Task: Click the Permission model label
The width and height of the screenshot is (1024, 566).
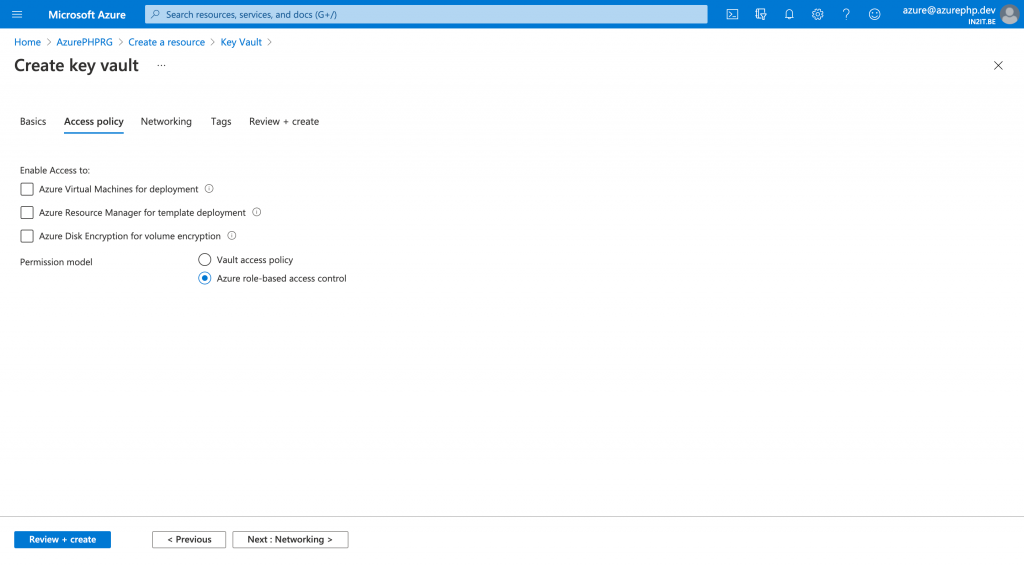Action: [x=56, y=262]
